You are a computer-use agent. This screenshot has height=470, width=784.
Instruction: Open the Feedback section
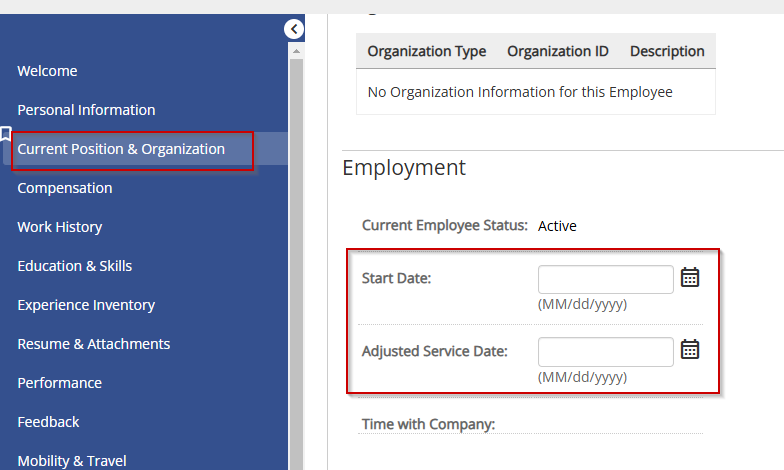point(48,422)
